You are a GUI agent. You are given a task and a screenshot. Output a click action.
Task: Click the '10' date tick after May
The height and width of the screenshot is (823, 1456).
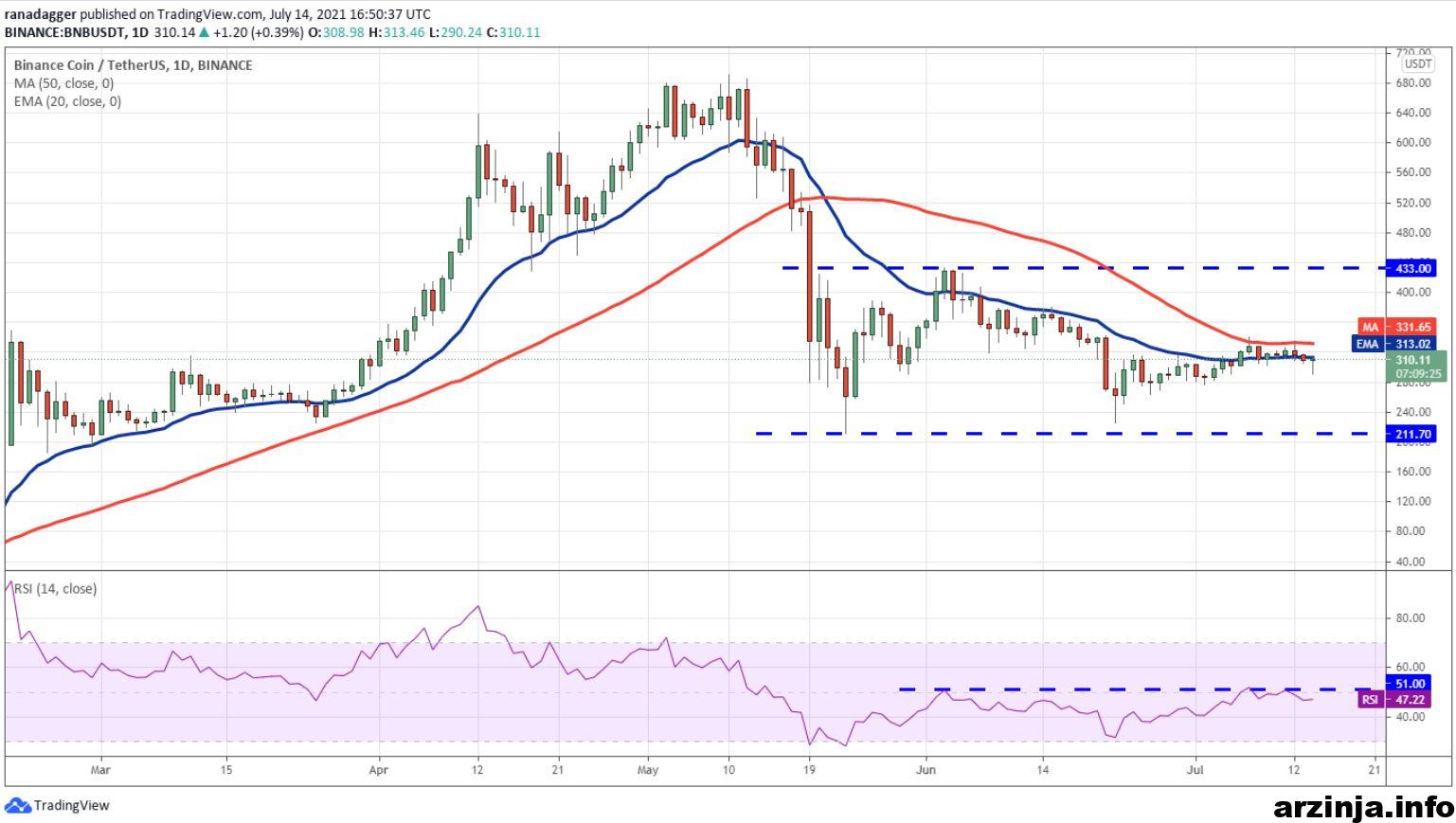[728, 770]
